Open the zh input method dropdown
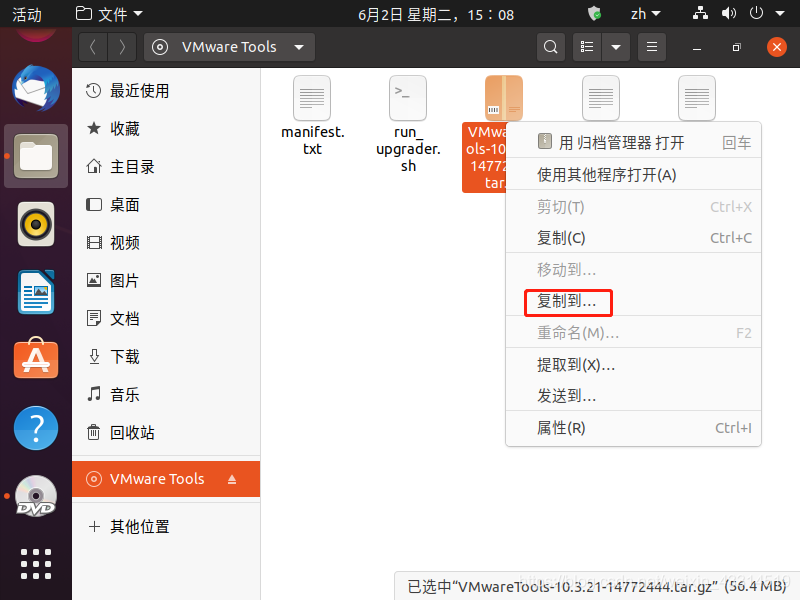This screenshot has width=800, height=600. pyautogui.click(x=645, y=14)
